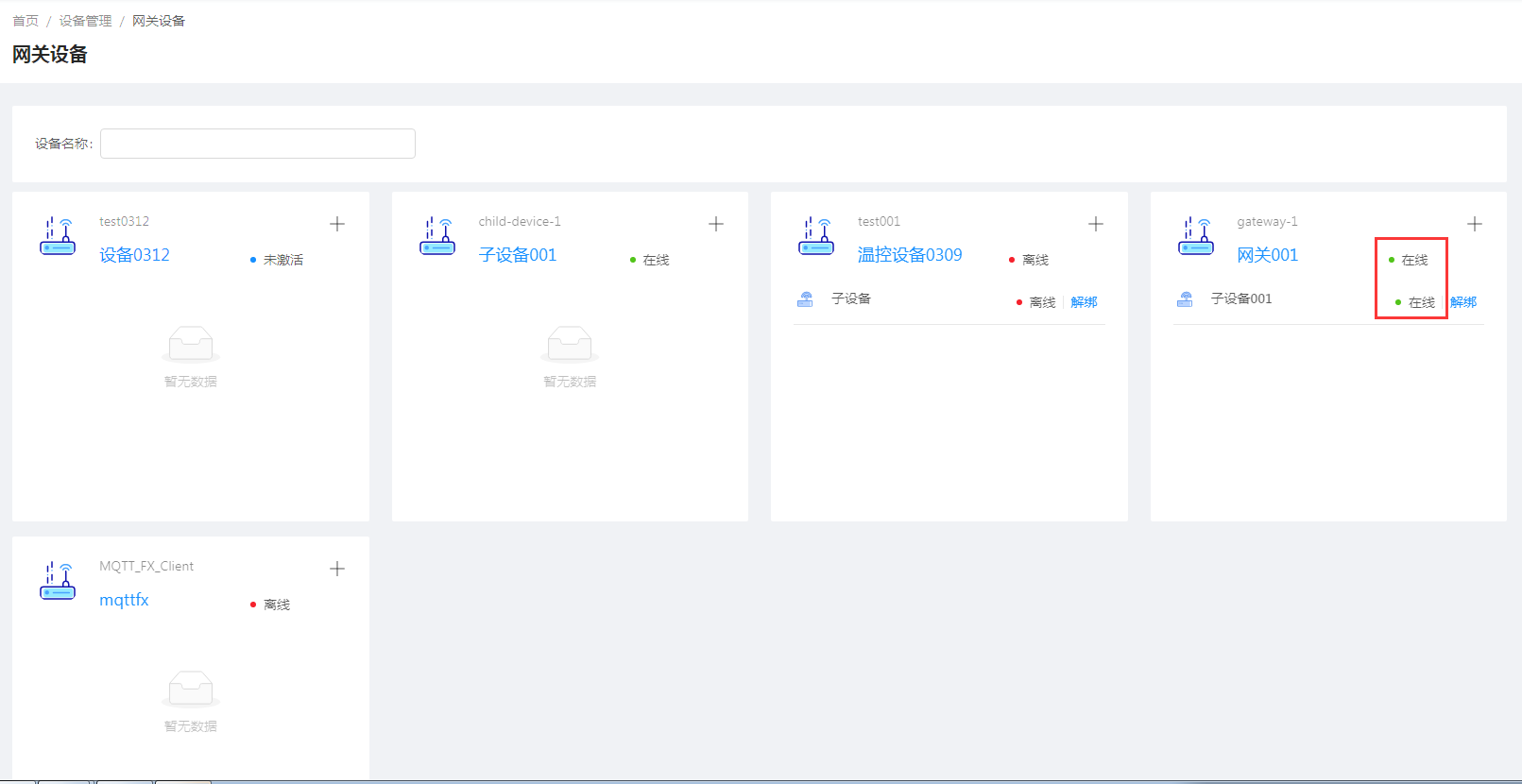Click the plus icon on the gateway-1 card
The height and width of the screenshot is (784, 1522).
click(1475, 224)
